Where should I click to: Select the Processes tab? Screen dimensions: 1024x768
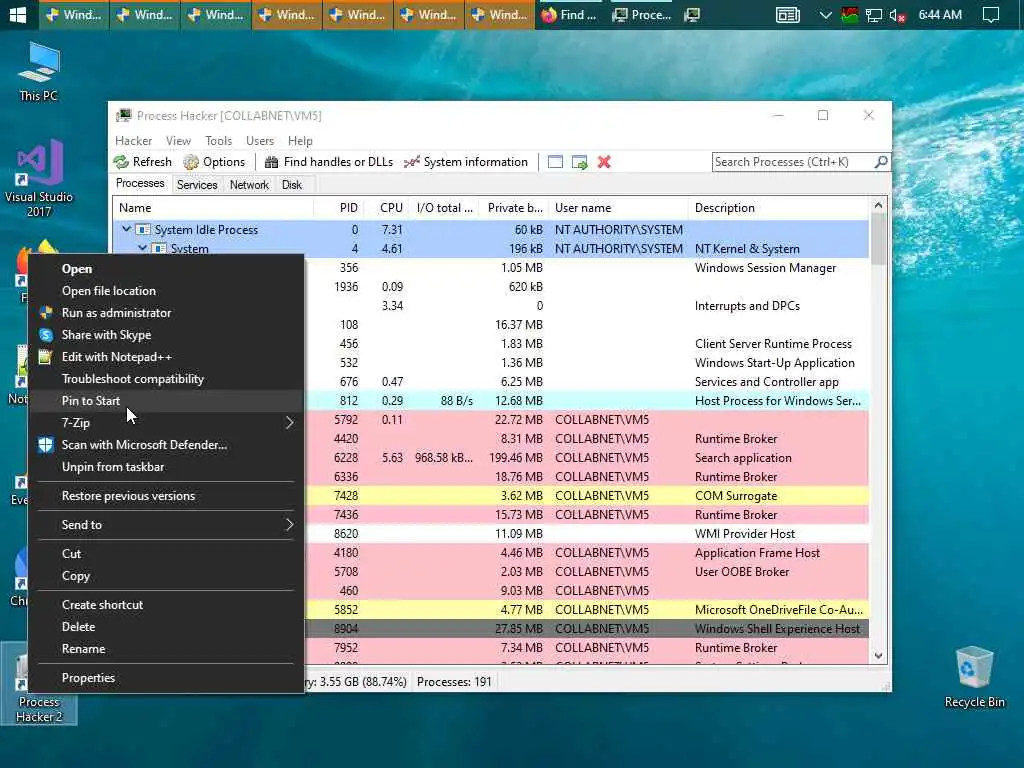[x=140, y=184]
